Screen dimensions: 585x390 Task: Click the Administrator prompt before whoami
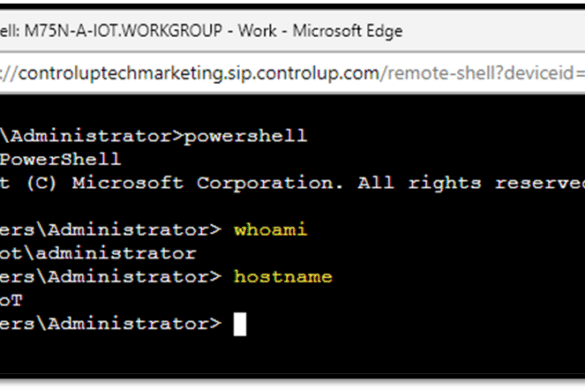pos(110,230)
